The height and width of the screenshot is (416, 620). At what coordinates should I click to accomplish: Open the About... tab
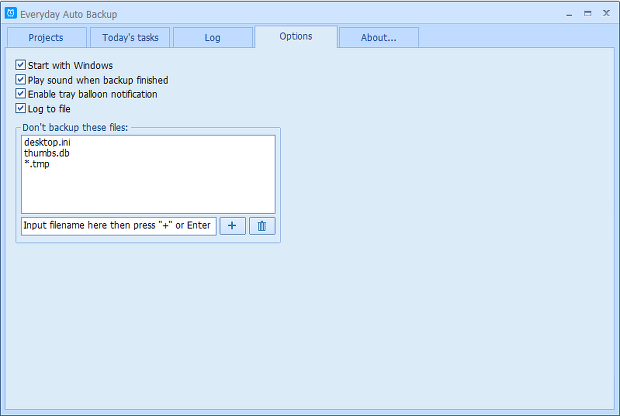(x=378, y=38)
